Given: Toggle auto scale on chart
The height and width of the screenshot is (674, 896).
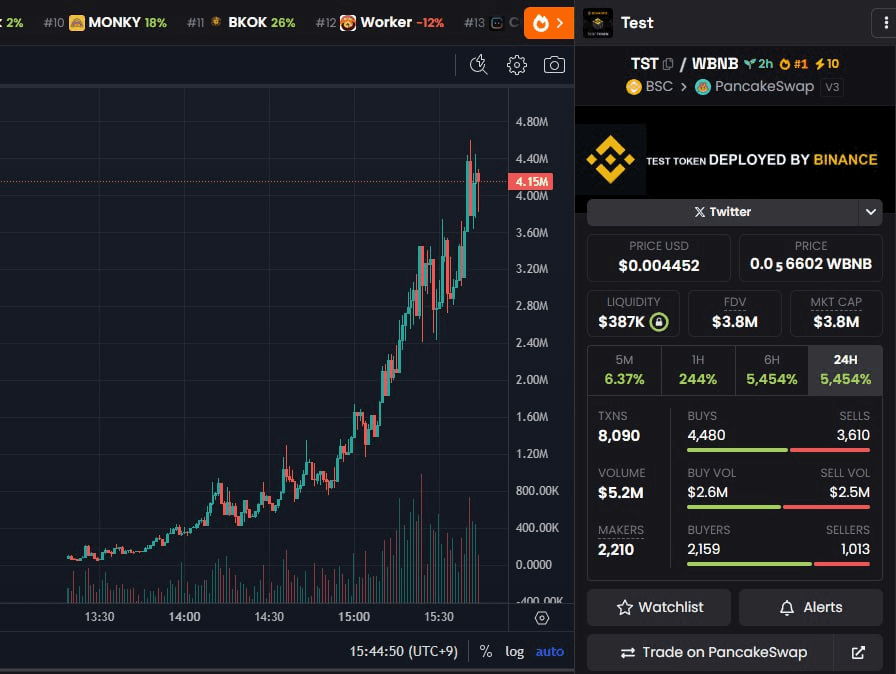Looking at the screenshot, I should click(550, 652).
